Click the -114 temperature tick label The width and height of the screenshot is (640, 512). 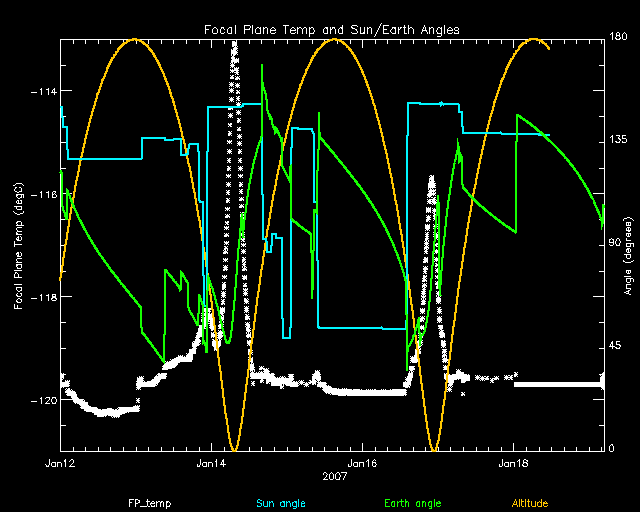click(x=43, y=92)
